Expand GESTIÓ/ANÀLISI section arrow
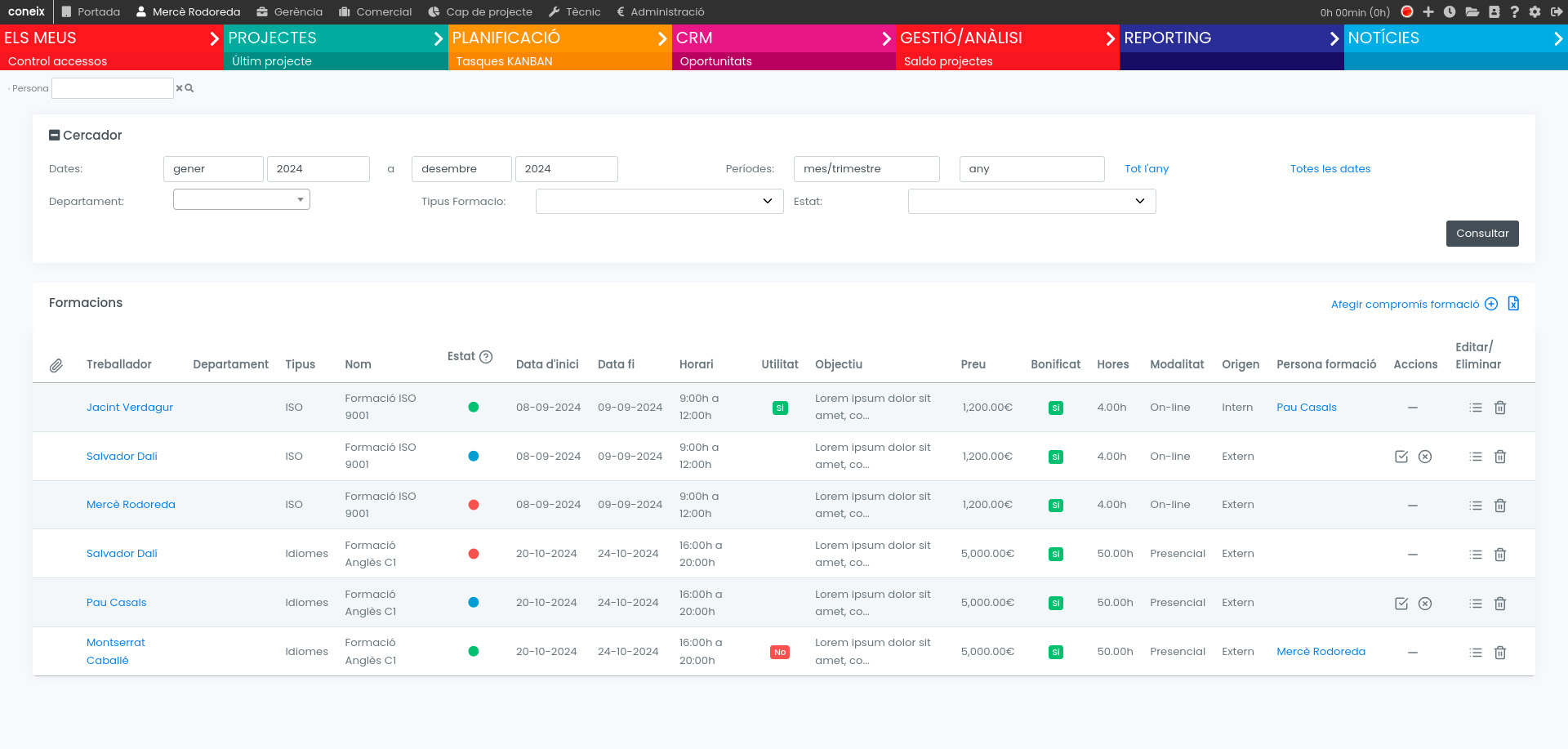 (1111, 38)
